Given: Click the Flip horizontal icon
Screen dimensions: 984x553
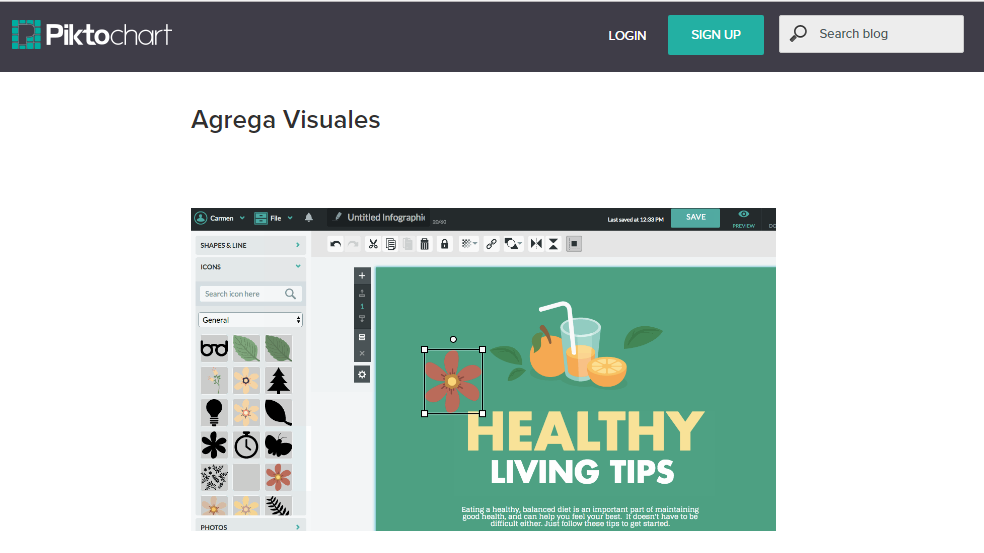Looking at the screenshot, I should tap(536, 244).
